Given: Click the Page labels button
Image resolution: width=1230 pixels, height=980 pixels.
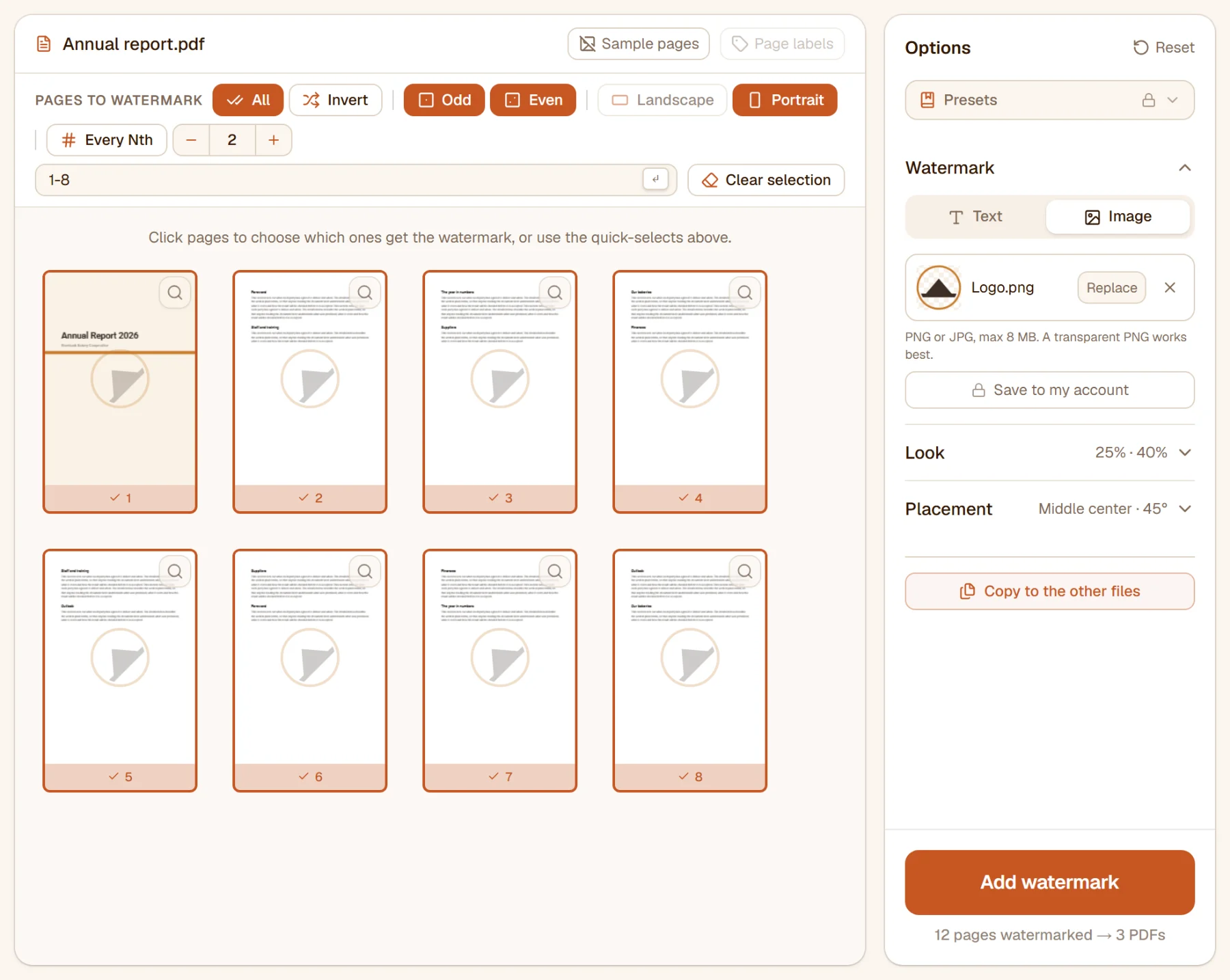Looking at the screenshot, I should tap(782, 44).
